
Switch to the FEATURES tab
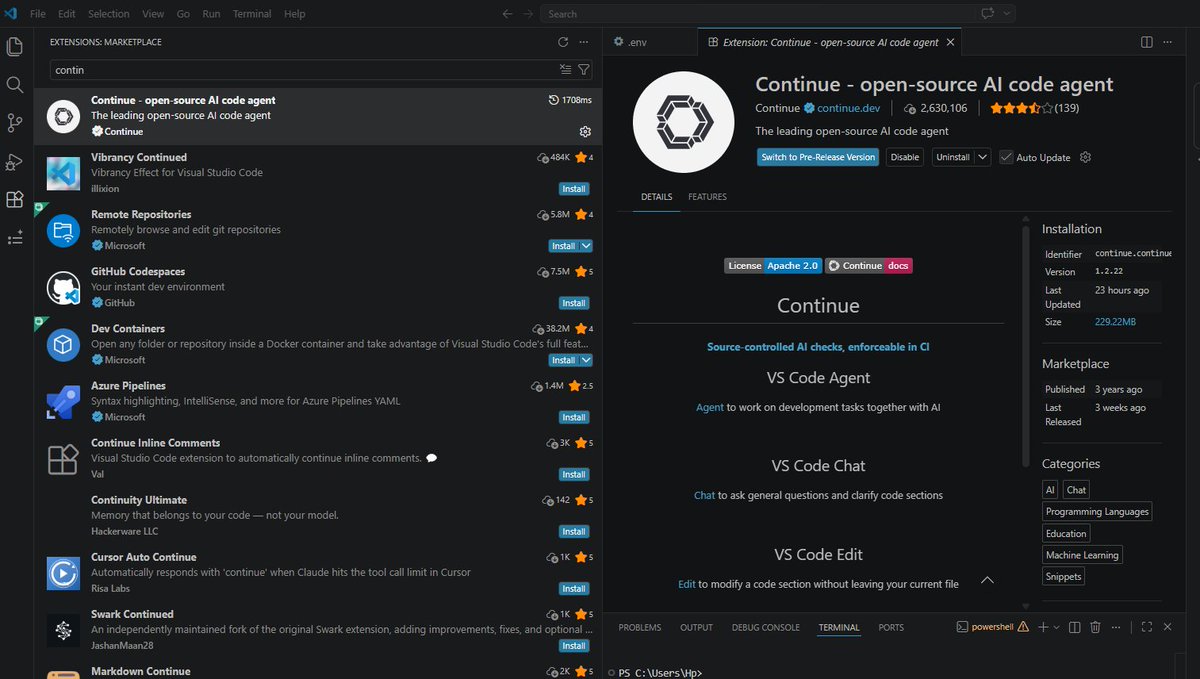[706, 196]
